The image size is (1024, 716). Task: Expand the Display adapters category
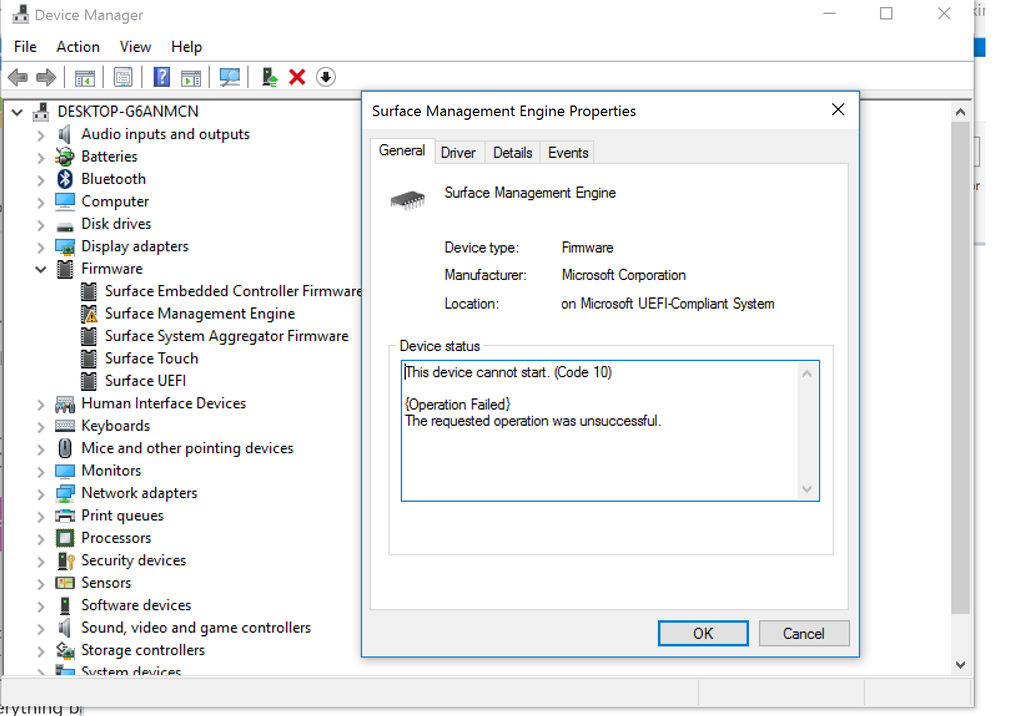point(40,247)
